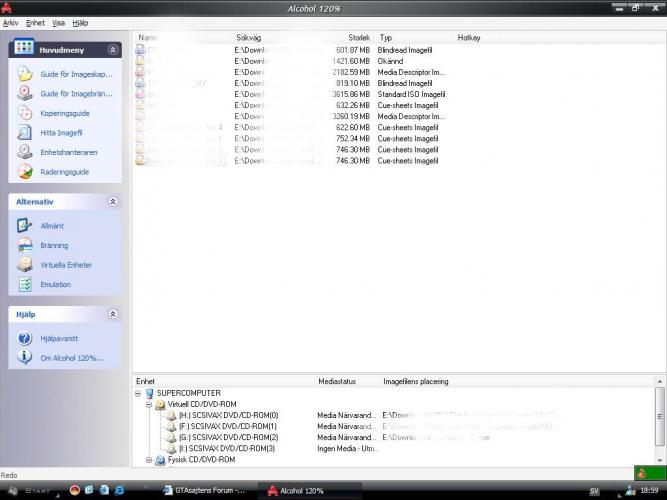The image size is (667, 500).
Task: Collapse the Virtuell CD/DVD-ROM node
Action: pyautogui.click(x=149, y=404)
